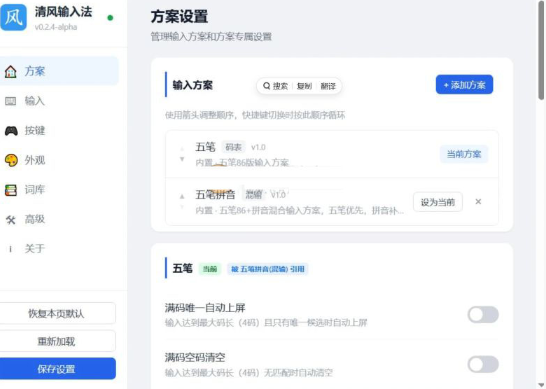Move 五笔拼音 scheme up with the arrow
This screenshot has height=389, width=546.
point(182,196)
